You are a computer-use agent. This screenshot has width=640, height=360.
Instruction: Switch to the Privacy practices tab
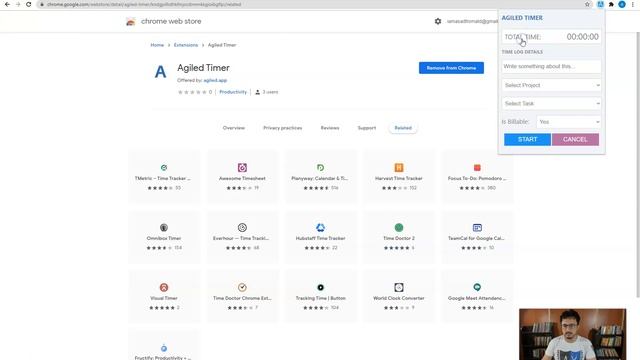click(x=282, y=128)
